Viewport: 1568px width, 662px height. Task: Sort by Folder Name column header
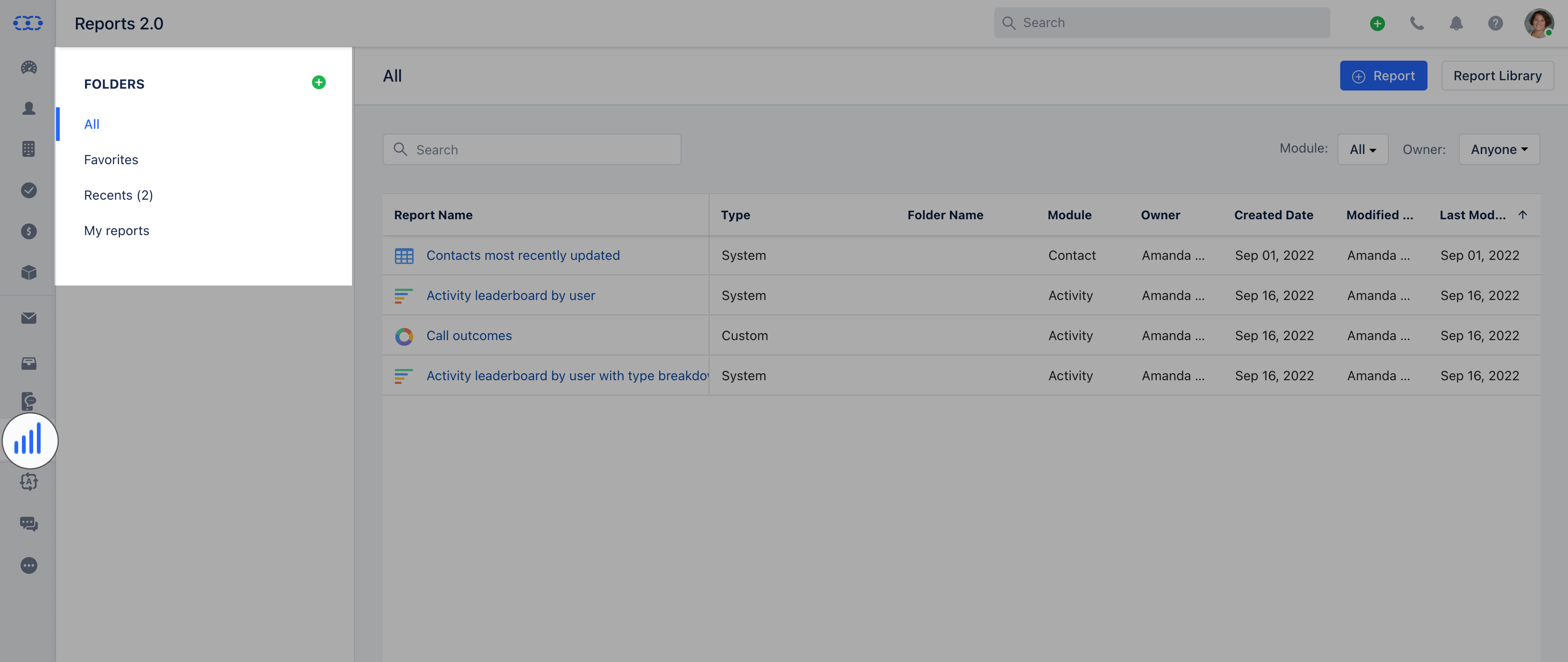click(945, 215)
